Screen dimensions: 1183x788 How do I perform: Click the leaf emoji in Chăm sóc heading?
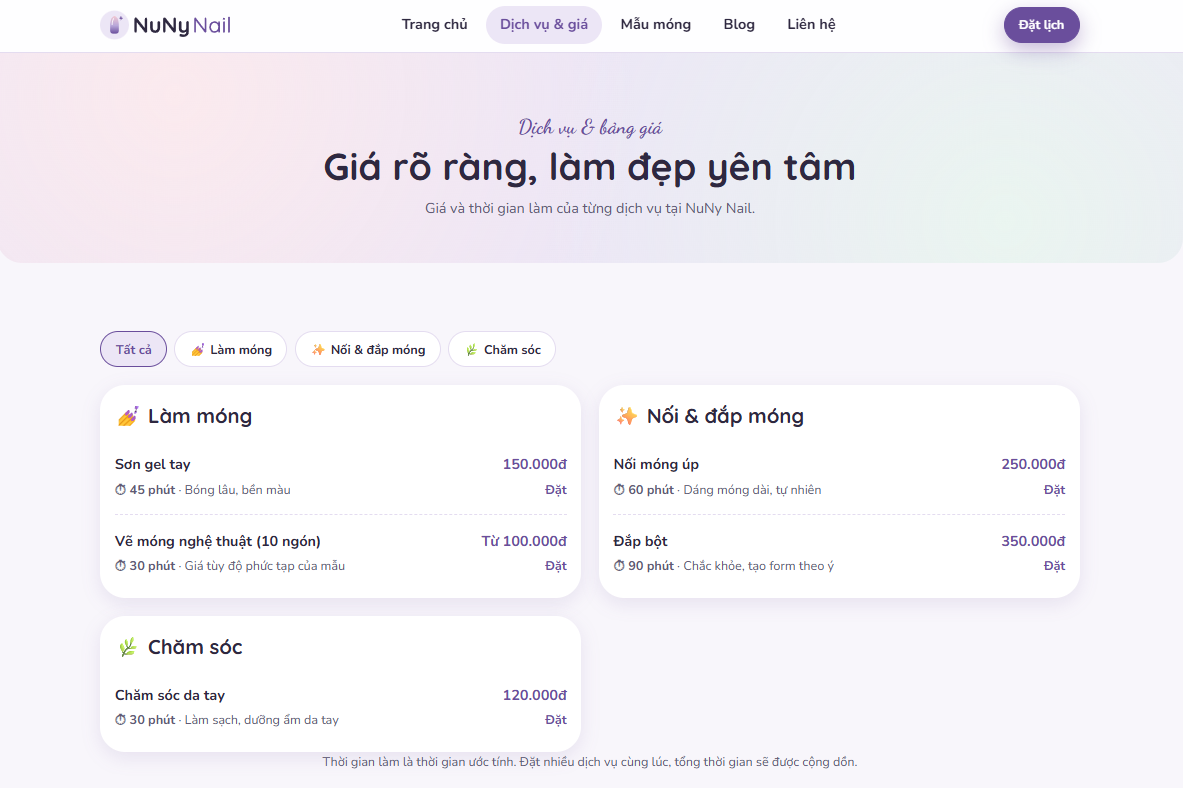click(x=128, y=647)
